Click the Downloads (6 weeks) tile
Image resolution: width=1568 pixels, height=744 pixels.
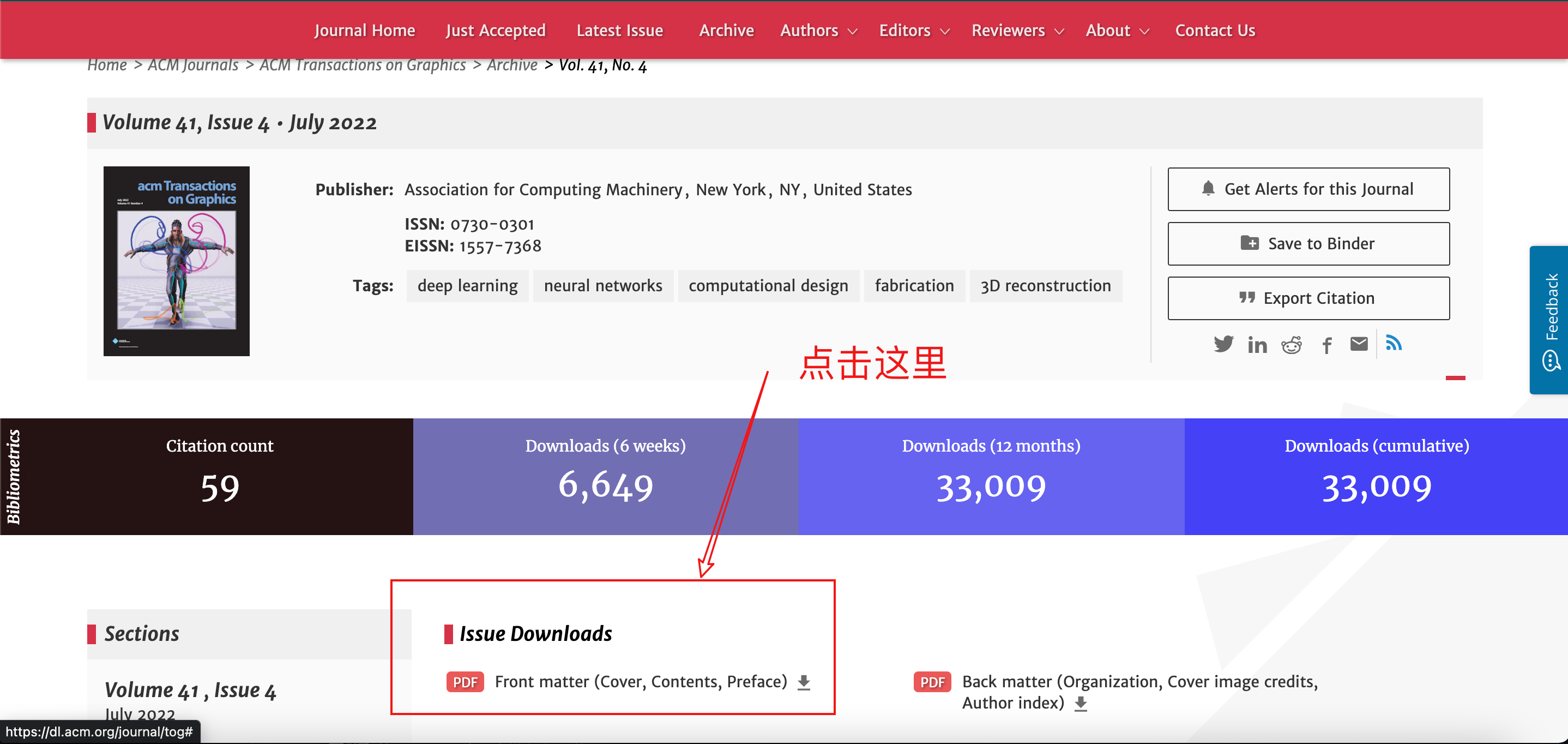(x=606, y=477)
